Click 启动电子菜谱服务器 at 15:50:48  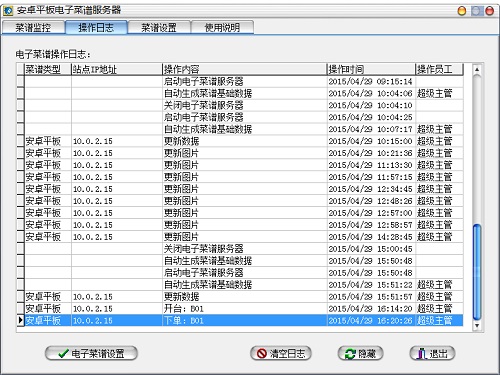pos(244,273)
